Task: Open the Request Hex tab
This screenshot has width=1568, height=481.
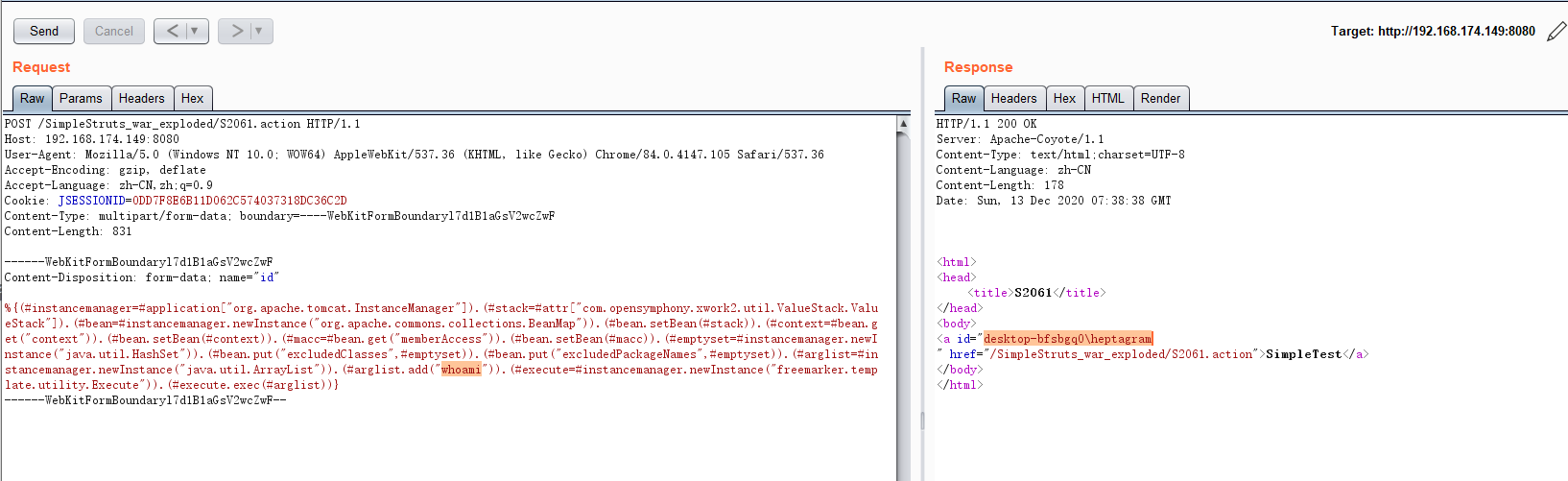Action: coord(192,98)
